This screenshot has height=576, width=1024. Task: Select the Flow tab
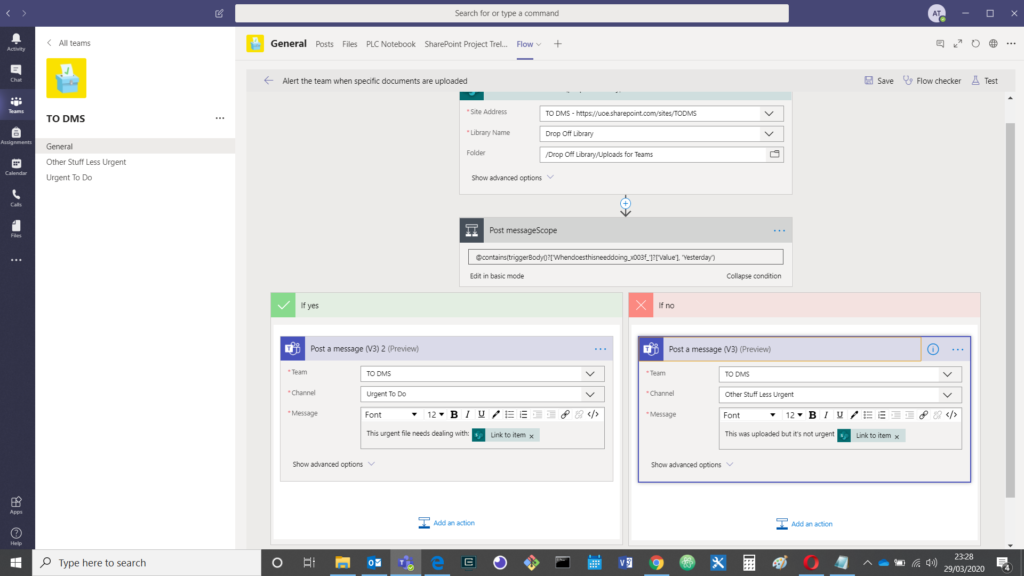tap(524, 44)
